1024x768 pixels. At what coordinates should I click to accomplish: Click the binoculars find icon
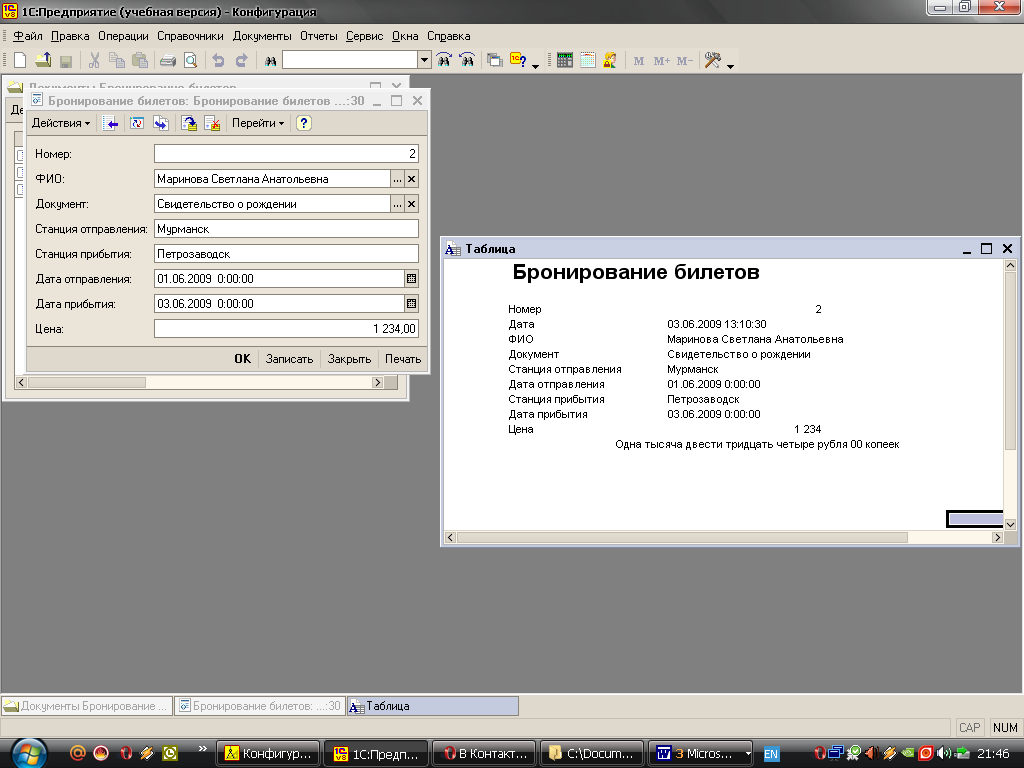(270, 61)
